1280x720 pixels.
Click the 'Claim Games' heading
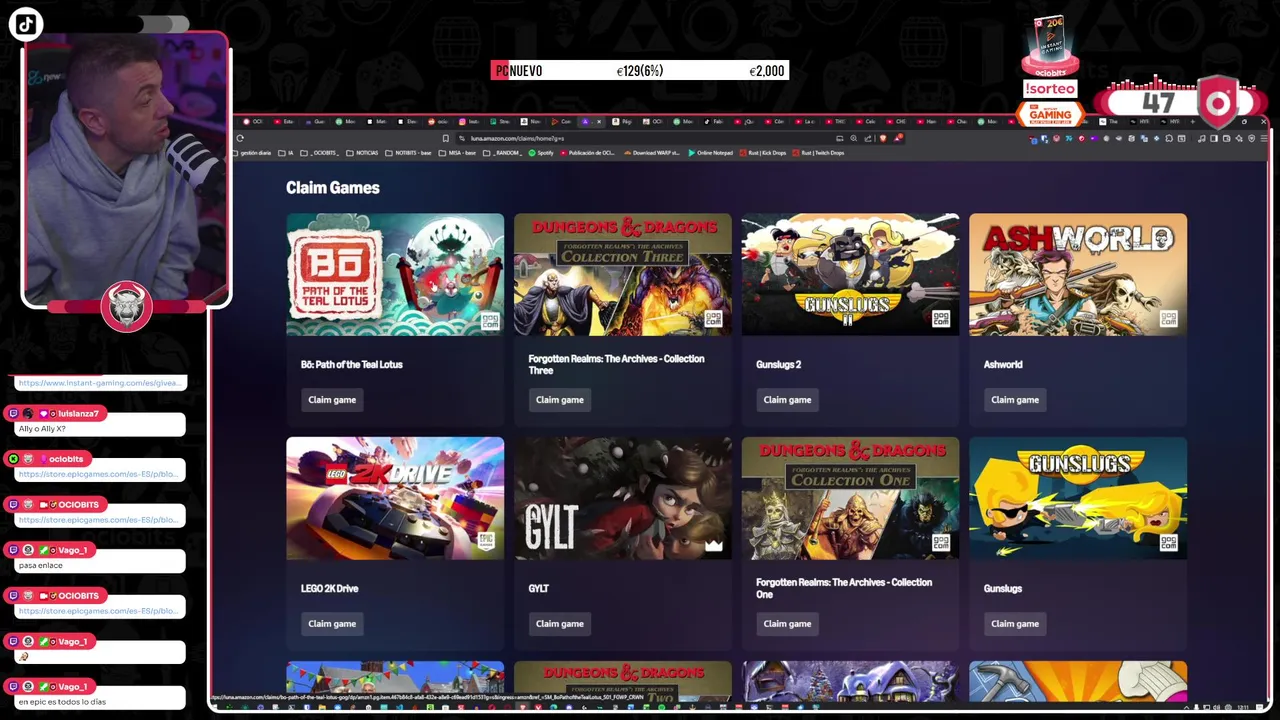click(x=333, y=188)
